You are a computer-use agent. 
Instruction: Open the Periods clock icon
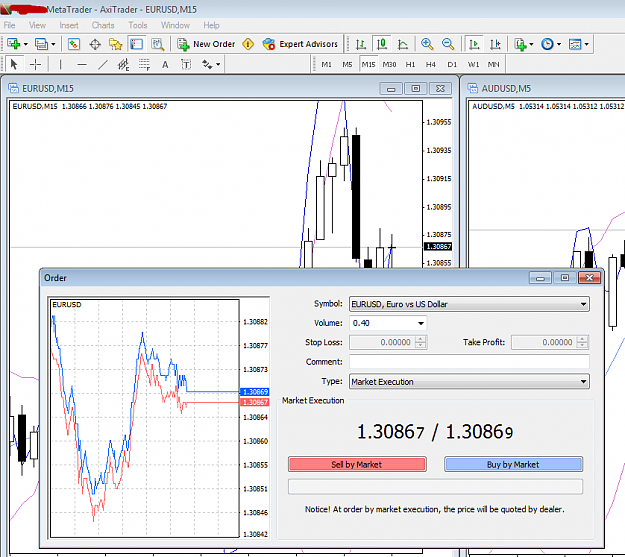tap(547, 44)
